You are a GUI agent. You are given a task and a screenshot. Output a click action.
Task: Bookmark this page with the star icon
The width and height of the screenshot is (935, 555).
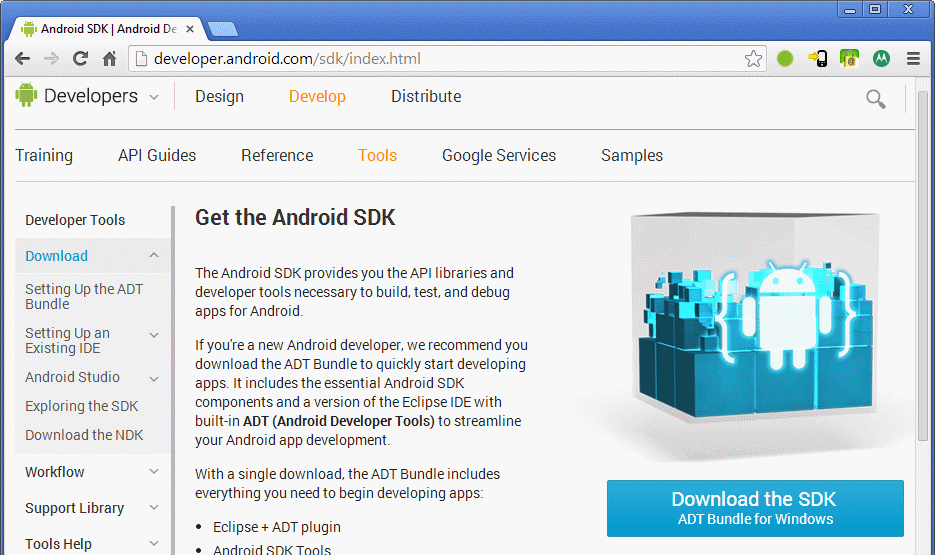tap(753, 58)
